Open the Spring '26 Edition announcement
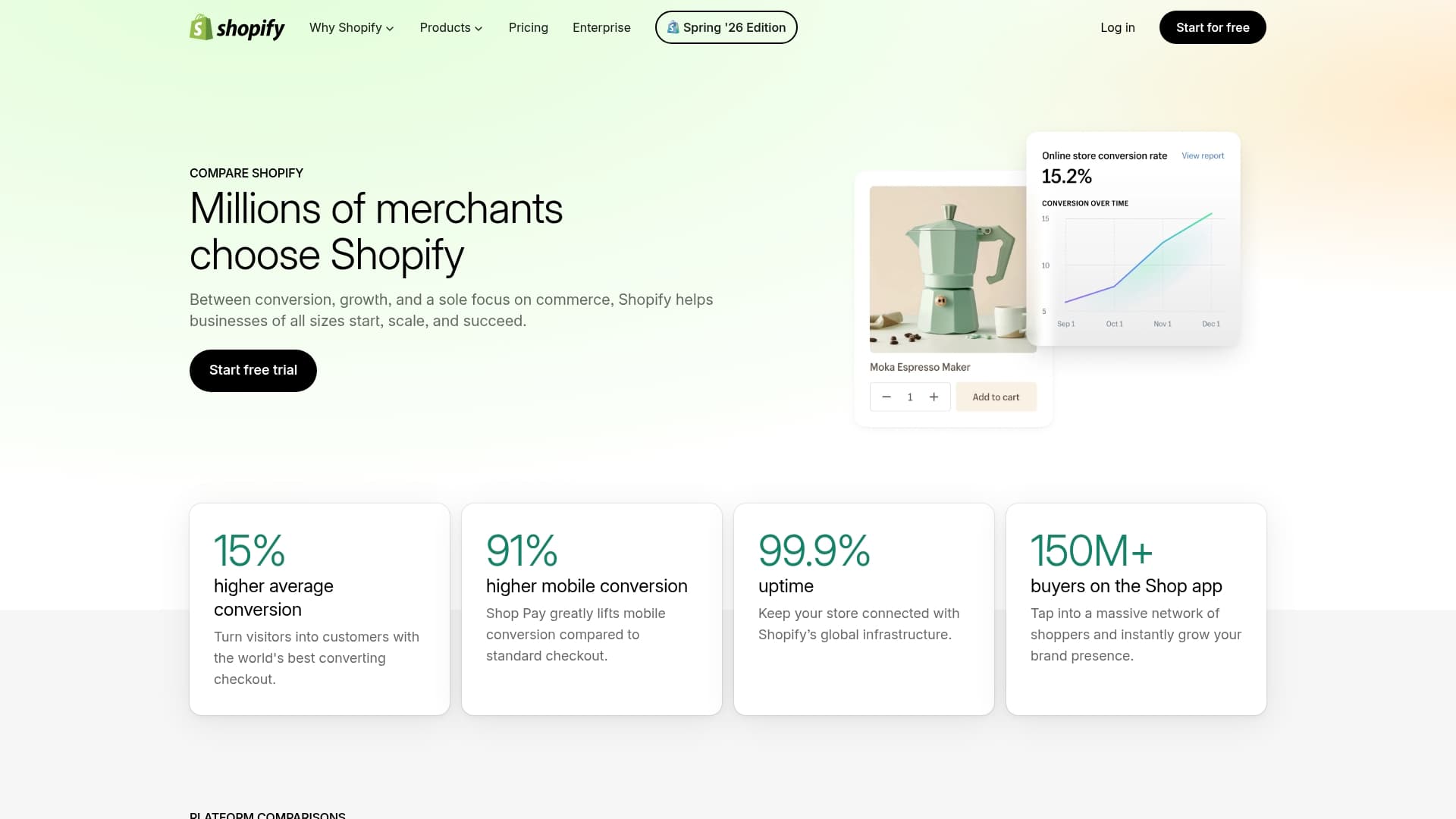Screen dimensions: 1456x819 tap(726, 27)
